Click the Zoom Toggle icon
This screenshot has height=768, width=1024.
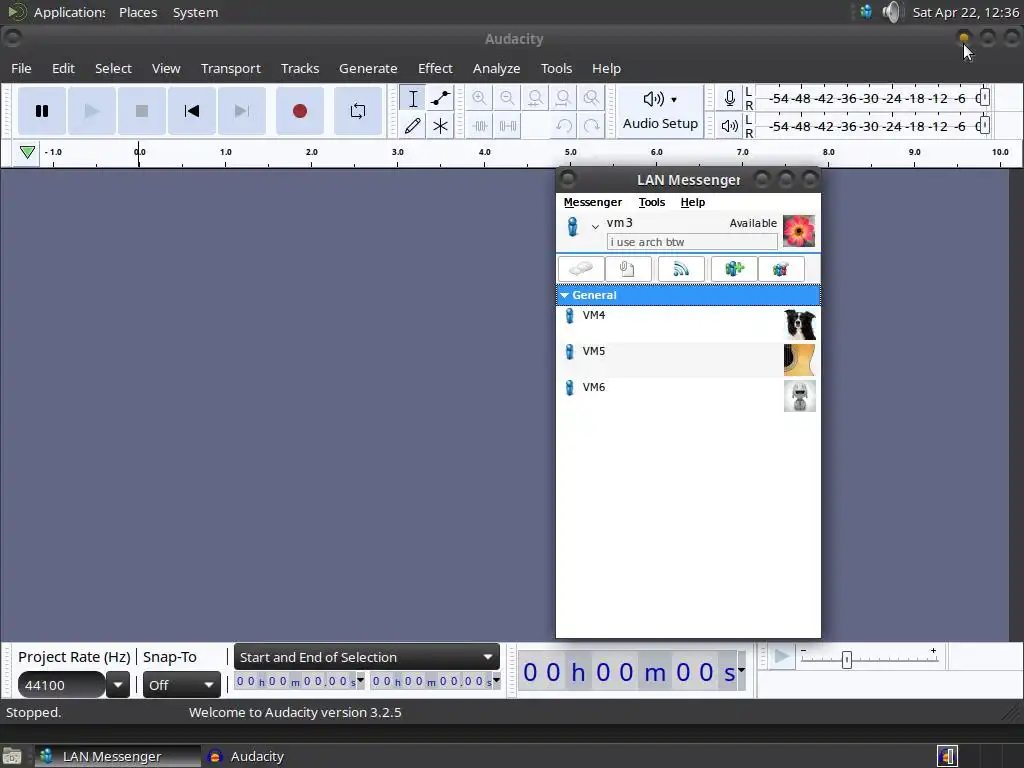point(591,98)
